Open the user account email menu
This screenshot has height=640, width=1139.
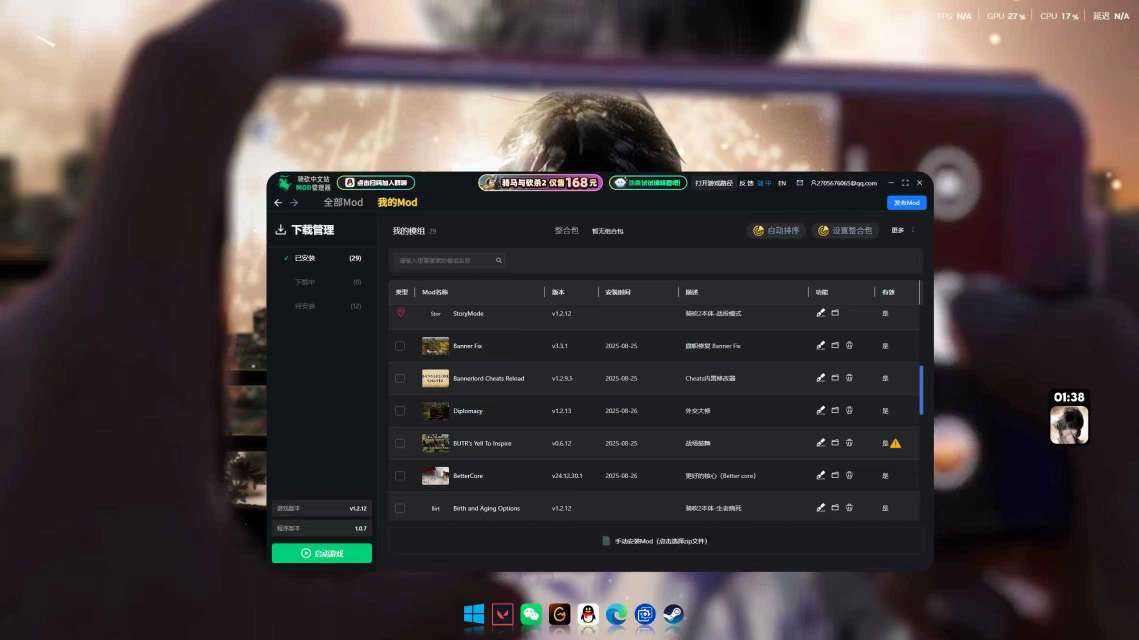coord(844,183)
